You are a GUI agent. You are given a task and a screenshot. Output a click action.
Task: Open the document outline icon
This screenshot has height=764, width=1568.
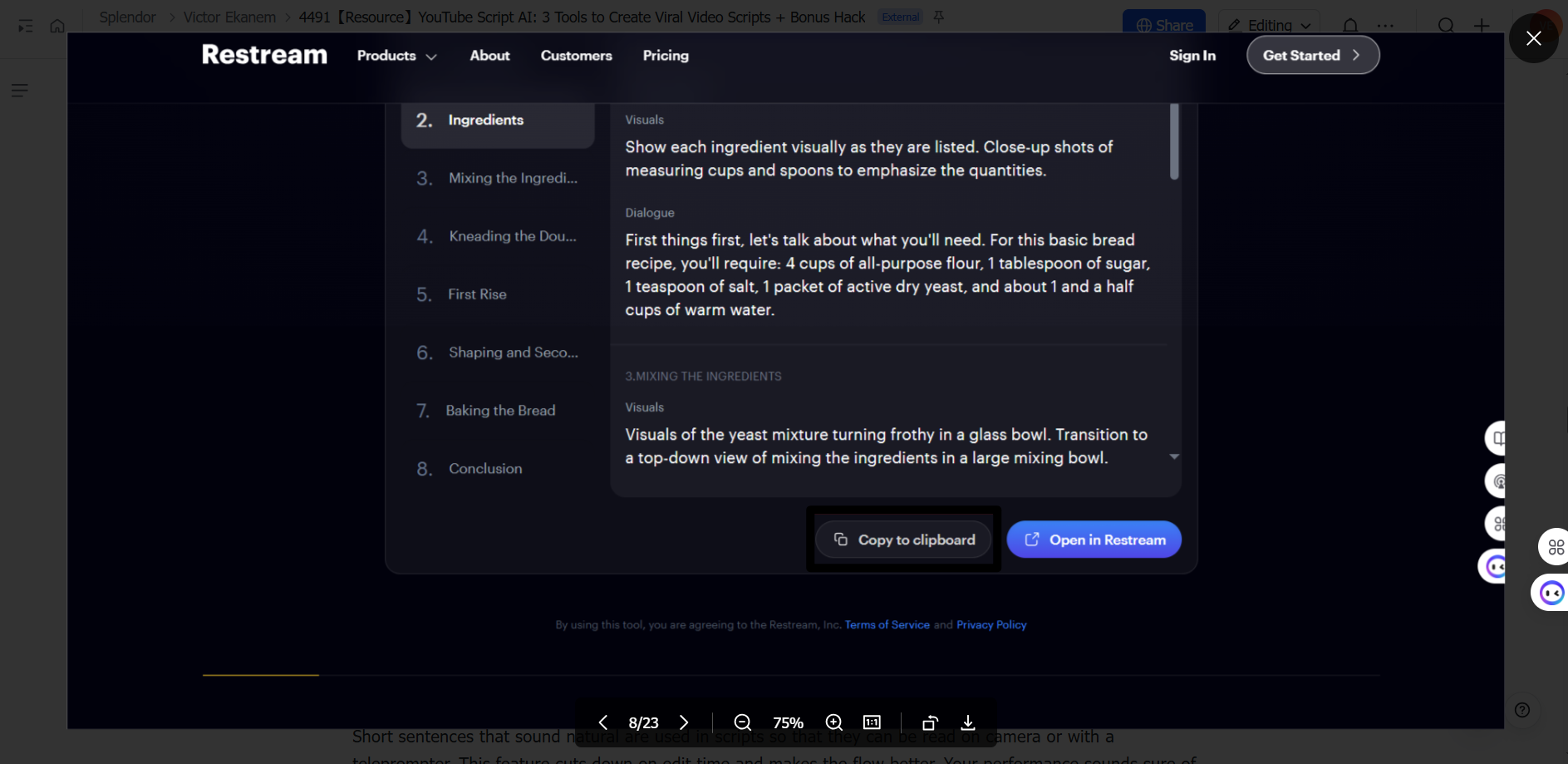[x=20, y=90]
